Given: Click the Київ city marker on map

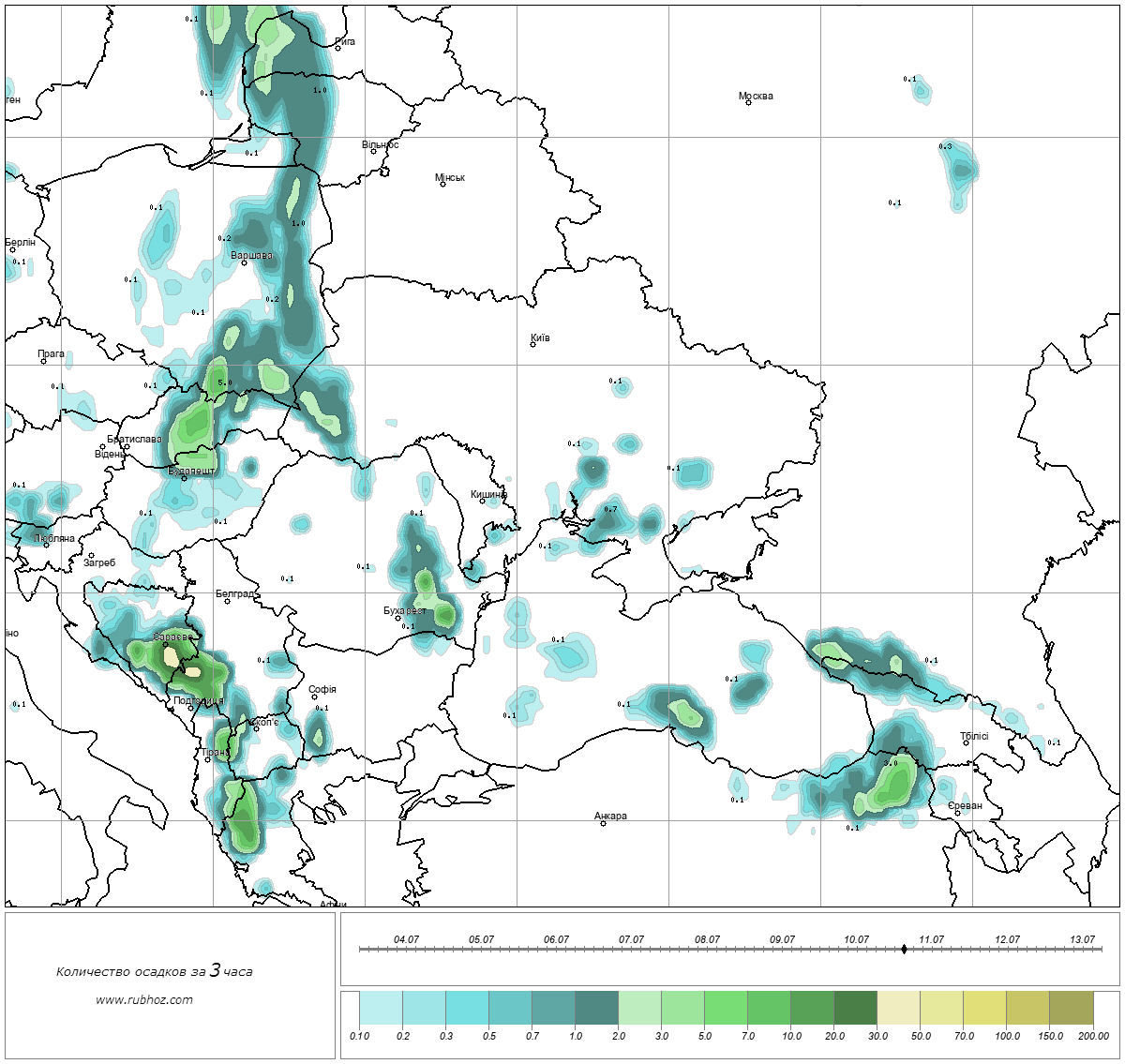Looking at the screenshot, I should tap(532, 344).
